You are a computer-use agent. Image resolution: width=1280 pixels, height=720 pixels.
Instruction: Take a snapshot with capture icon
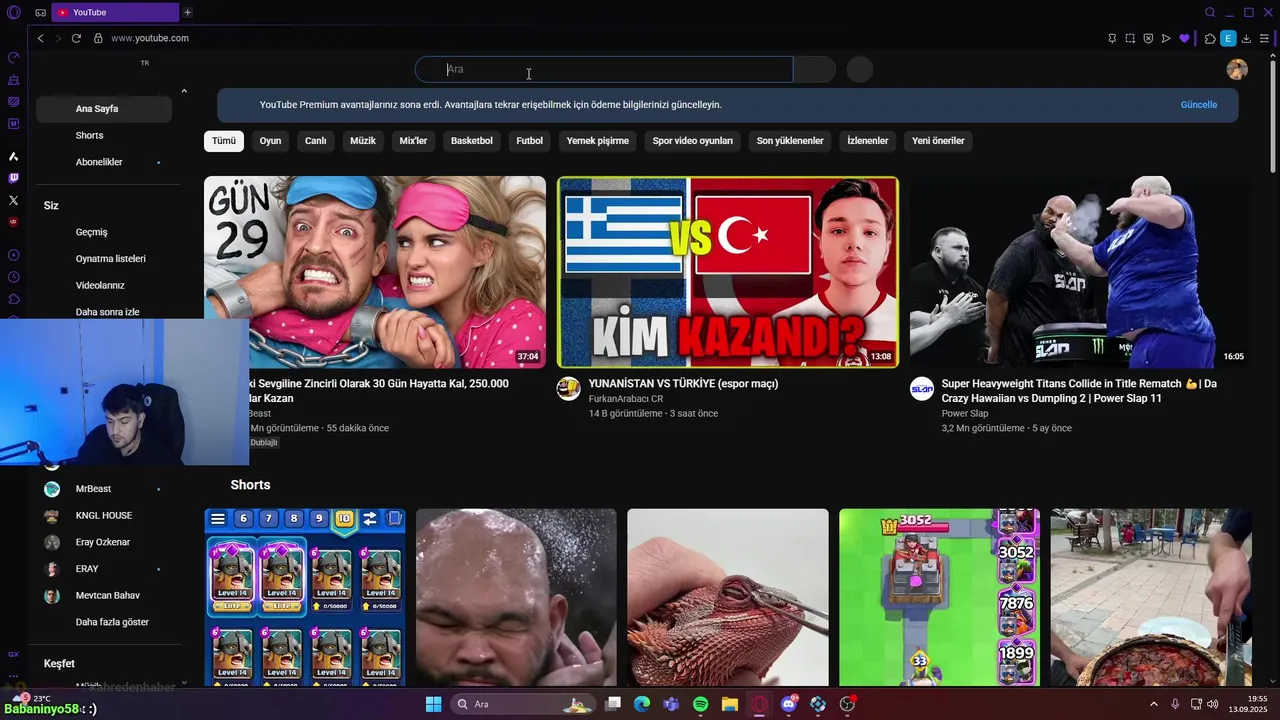(1130, 38)
